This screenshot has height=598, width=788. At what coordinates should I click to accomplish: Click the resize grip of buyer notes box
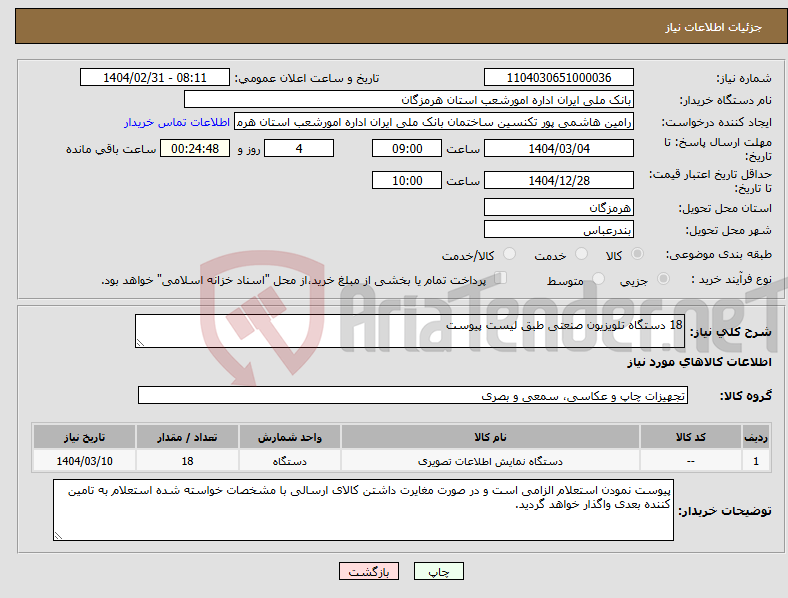(58, 536)
